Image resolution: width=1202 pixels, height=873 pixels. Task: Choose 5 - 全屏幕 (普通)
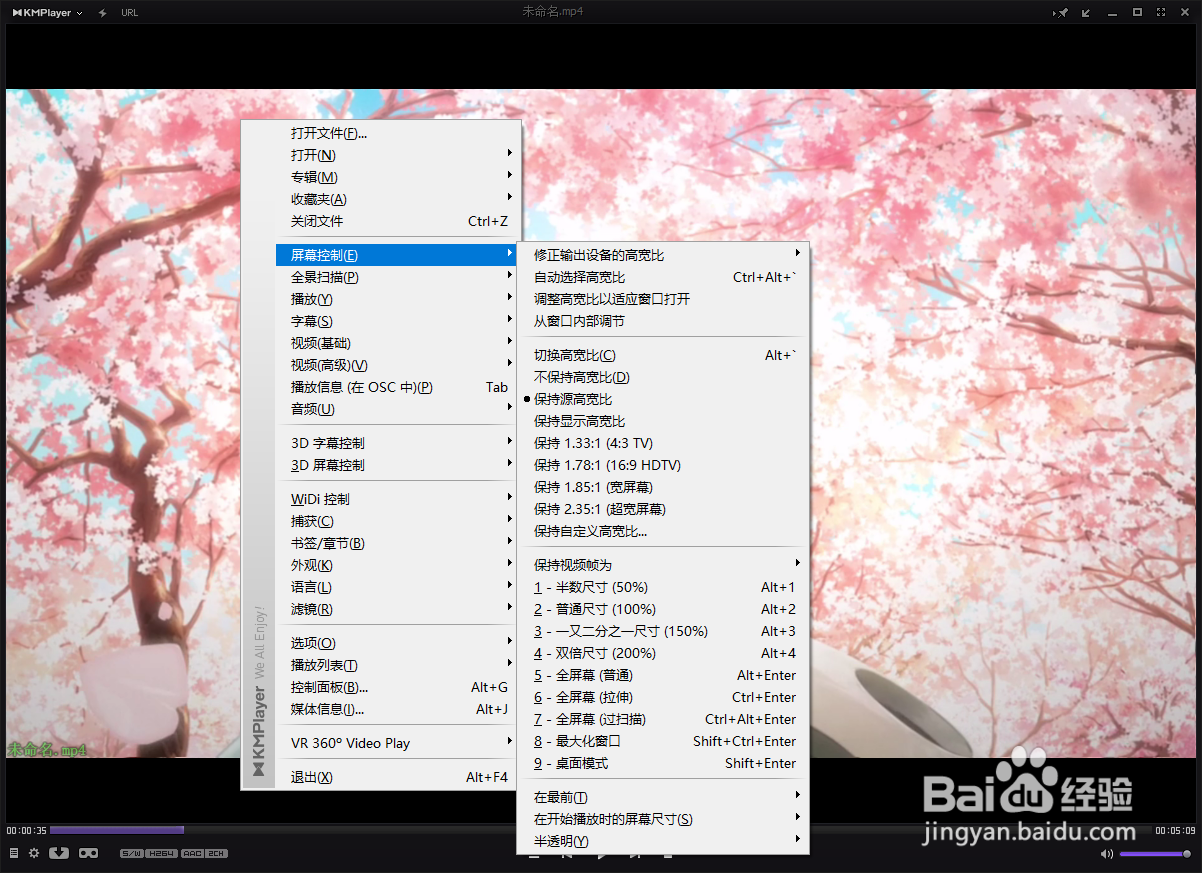663,675
